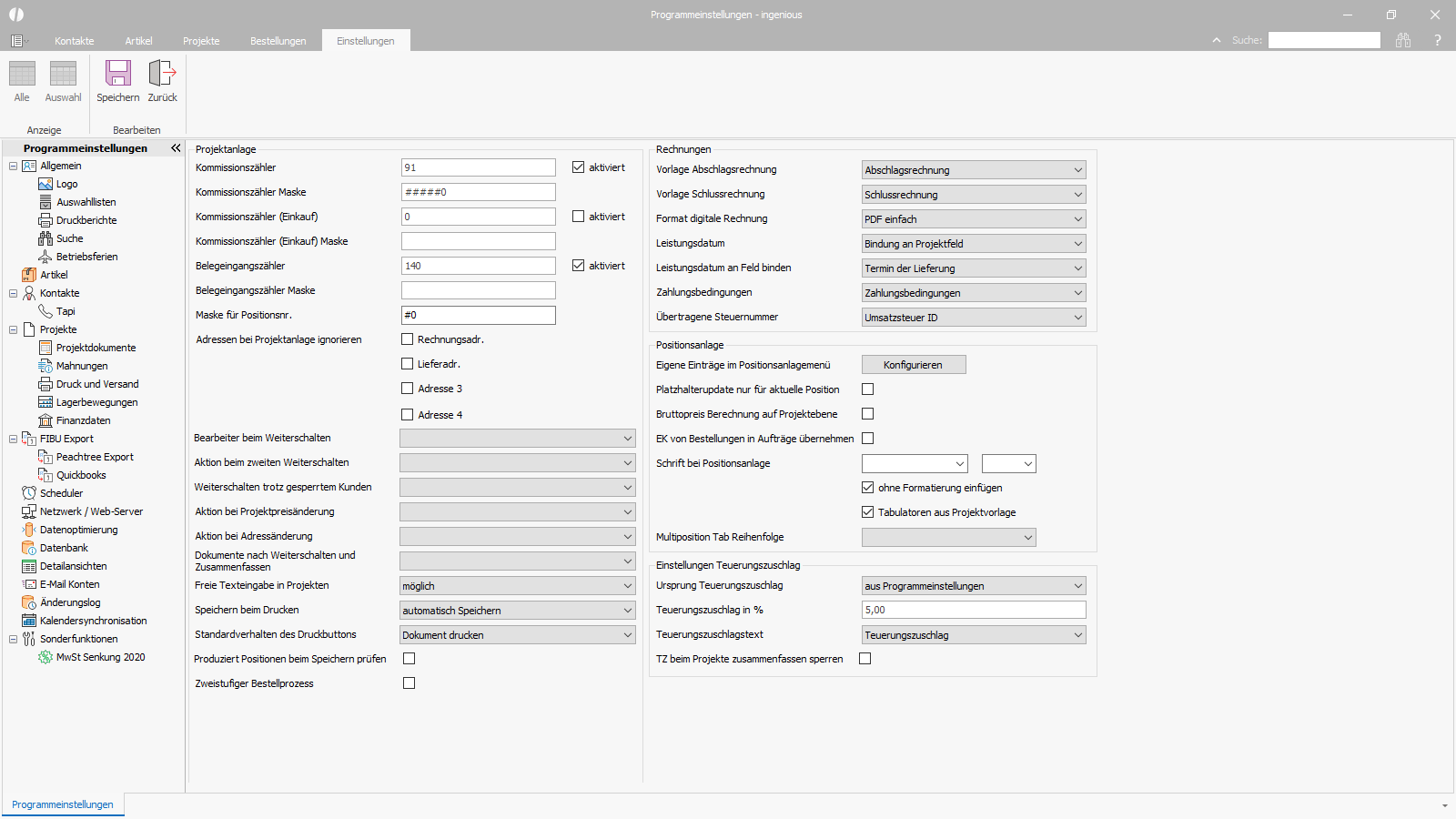Open the Logo settings icon
Image resolution: width=1456 pixels, height=819 pixels.
point(45,184)
